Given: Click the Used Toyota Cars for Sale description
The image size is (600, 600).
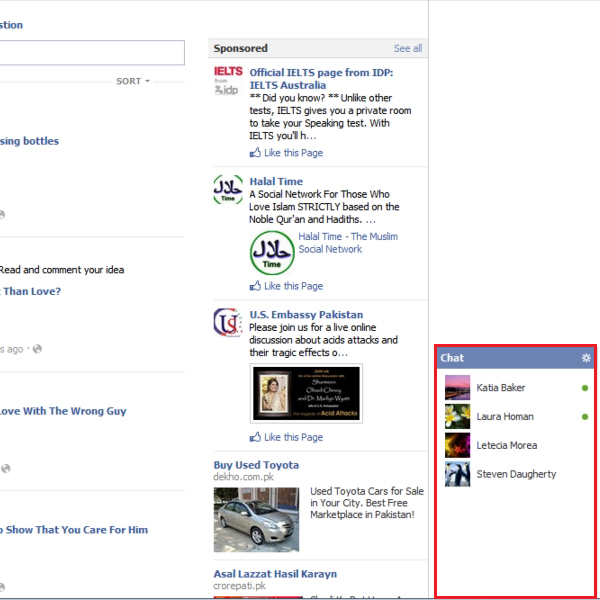Looking at the screenshot, I should (x=367, y=503).
